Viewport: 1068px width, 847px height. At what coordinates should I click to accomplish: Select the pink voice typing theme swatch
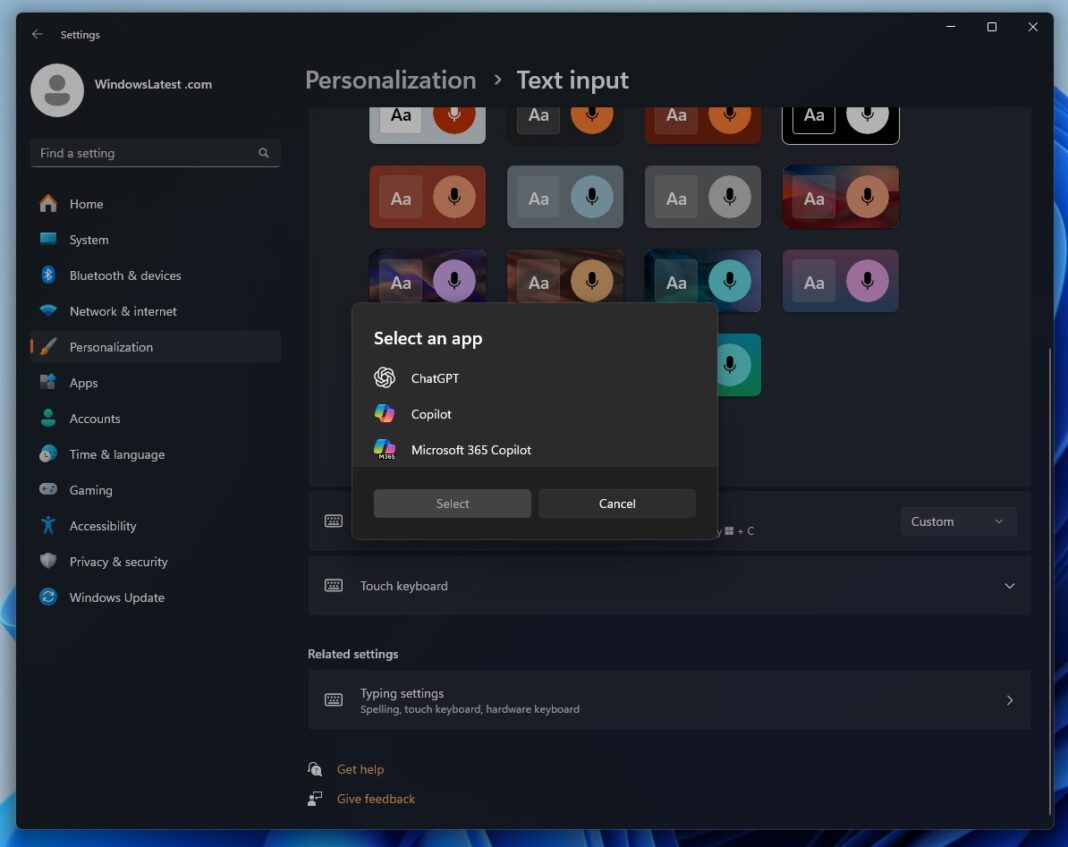point(840,281)
